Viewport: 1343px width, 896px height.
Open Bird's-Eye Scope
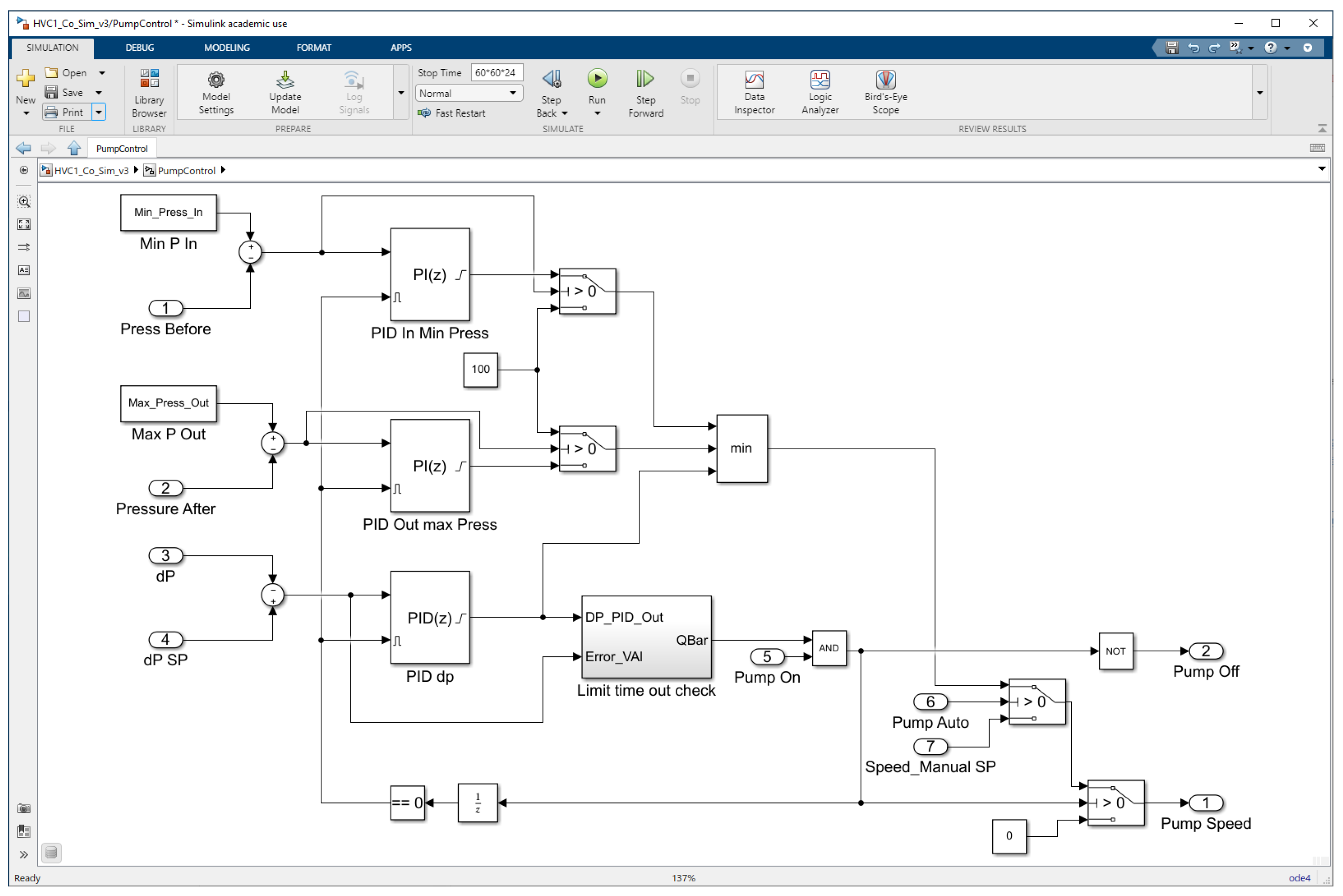tap(885, 80)
